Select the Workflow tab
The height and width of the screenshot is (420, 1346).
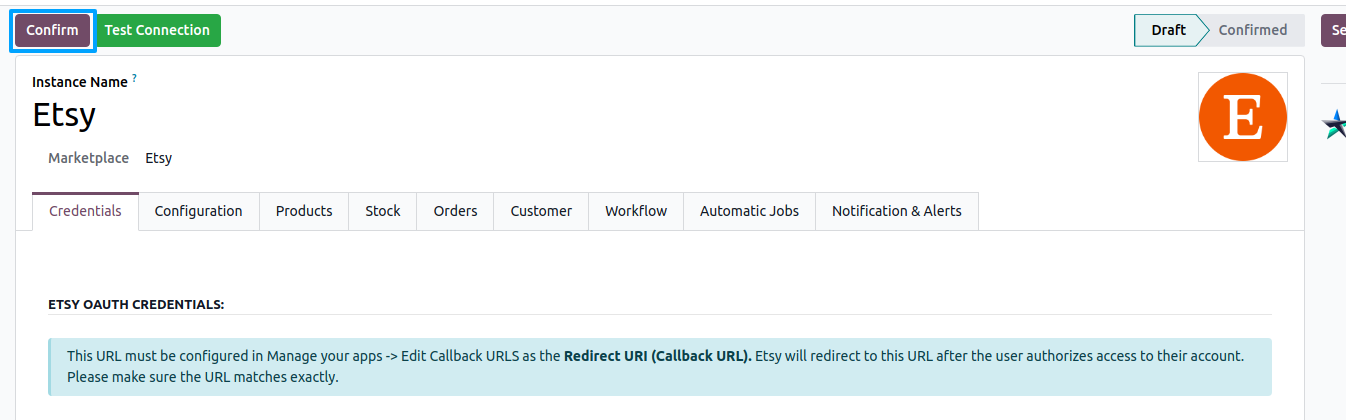[x=636, y=211]
